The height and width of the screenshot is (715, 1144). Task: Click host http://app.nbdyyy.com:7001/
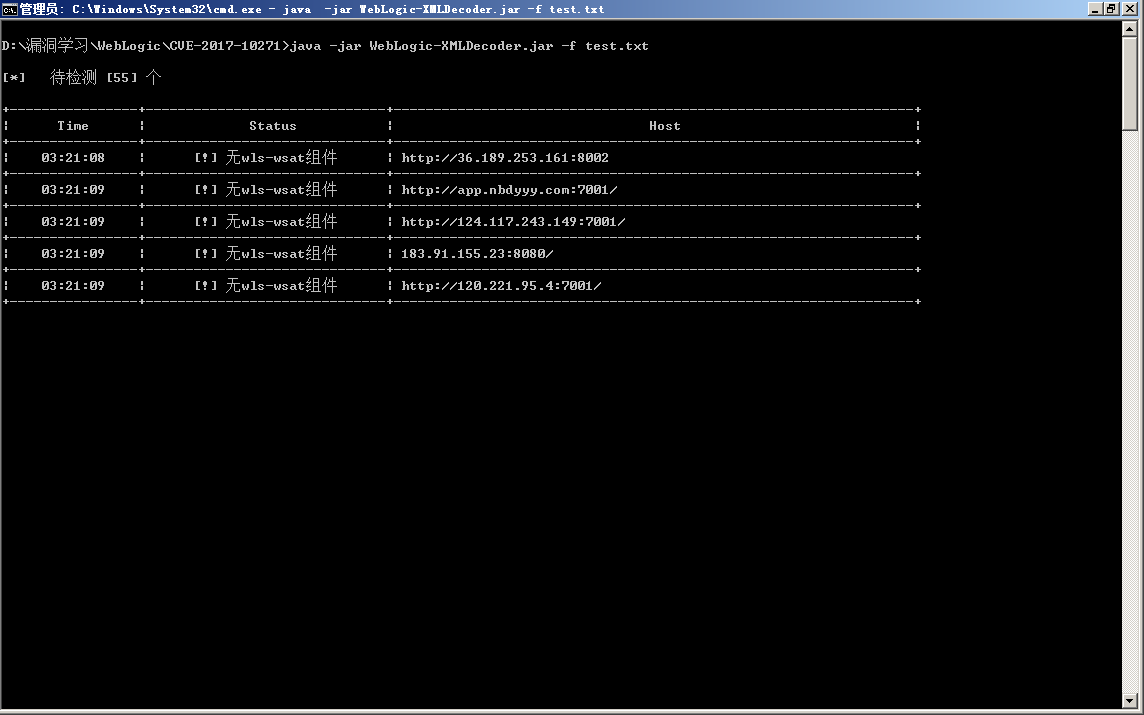pyautogui.click(x=509, y=190)
